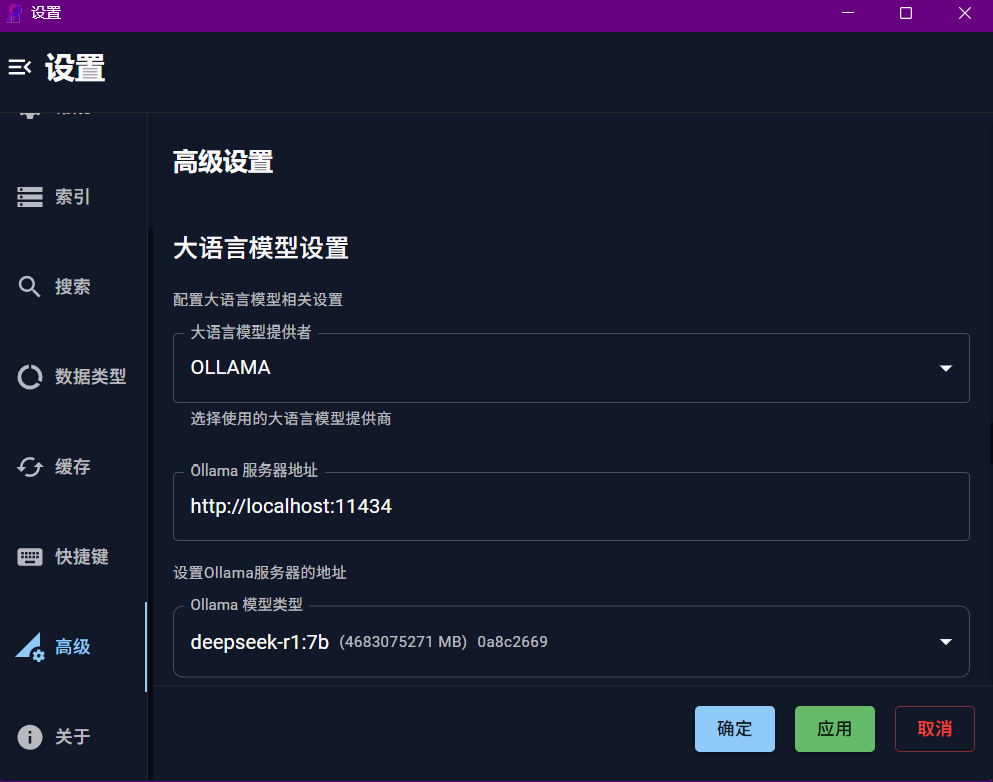The width and height of the screenshot is (993, 782).
Task: Click the app logo in the title bar
Action: (x=12, y=13)
